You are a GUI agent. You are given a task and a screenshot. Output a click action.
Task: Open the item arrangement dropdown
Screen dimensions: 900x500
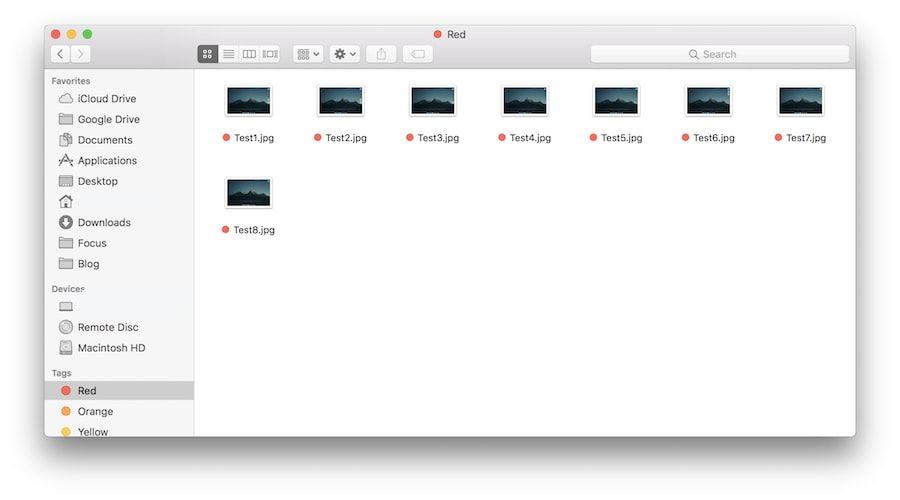pyautogui.click(x=308, y=54)
